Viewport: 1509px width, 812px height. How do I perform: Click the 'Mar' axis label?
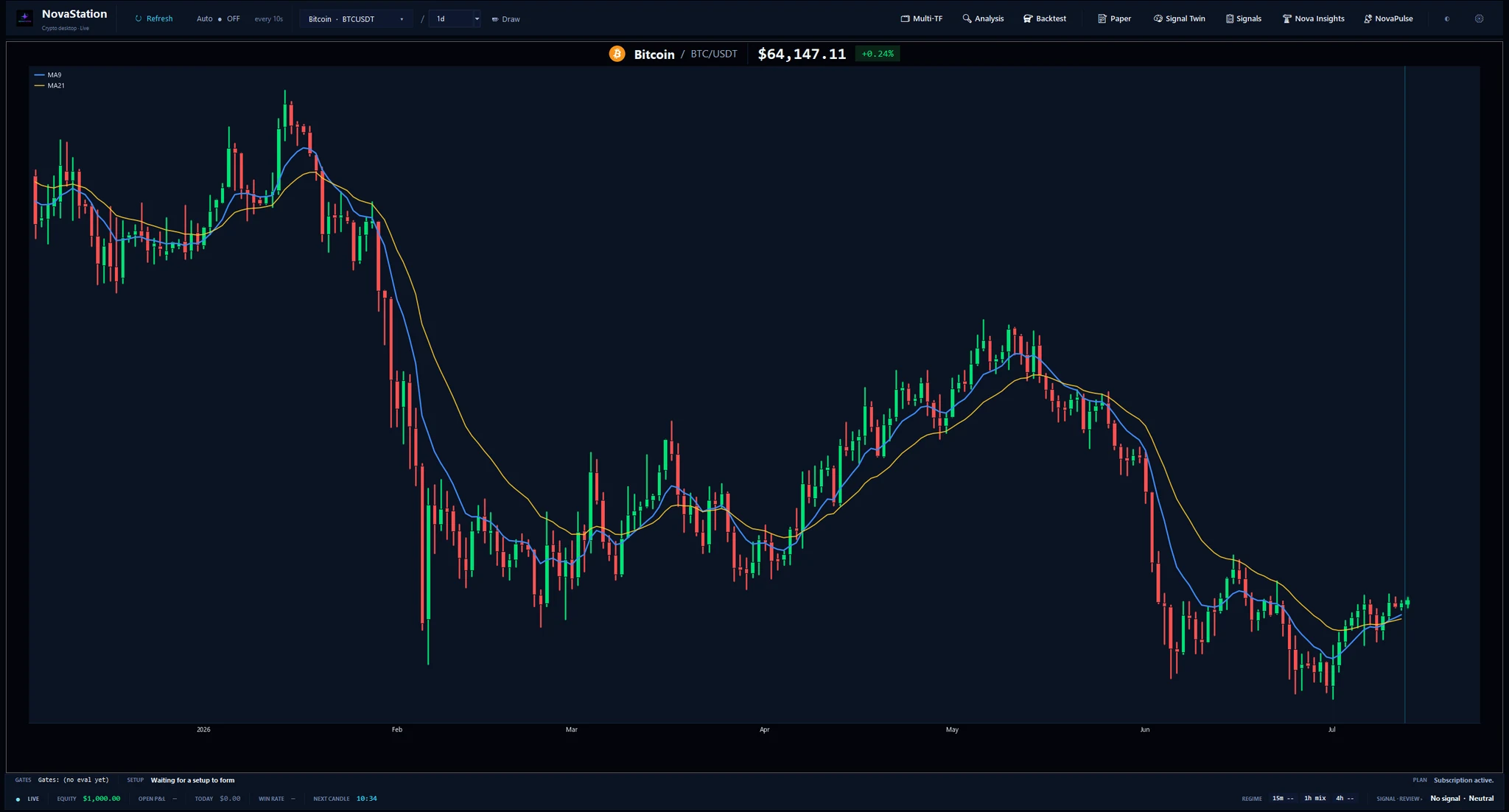[572, 730]
